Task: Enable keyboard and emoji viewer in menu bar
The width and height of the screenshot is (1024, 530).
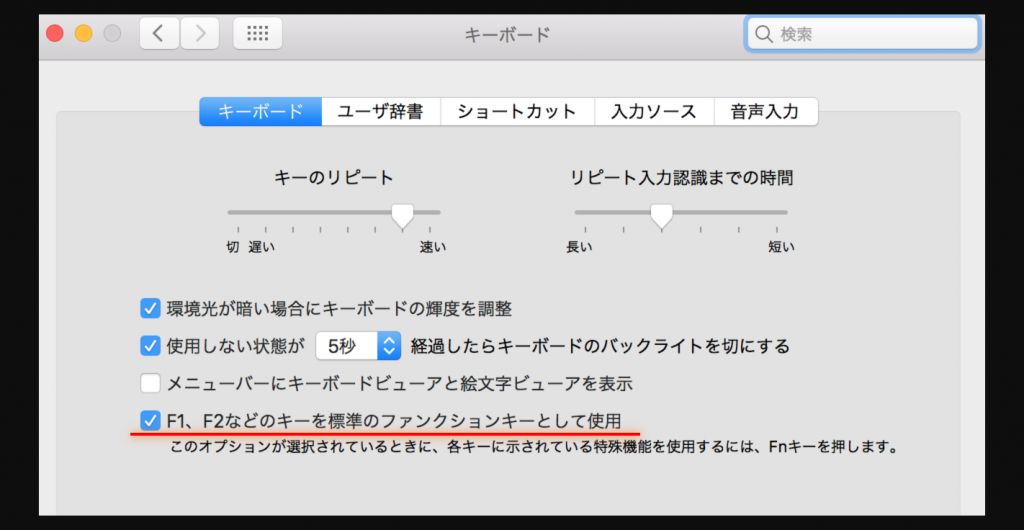Action: [x=151, y=382]
